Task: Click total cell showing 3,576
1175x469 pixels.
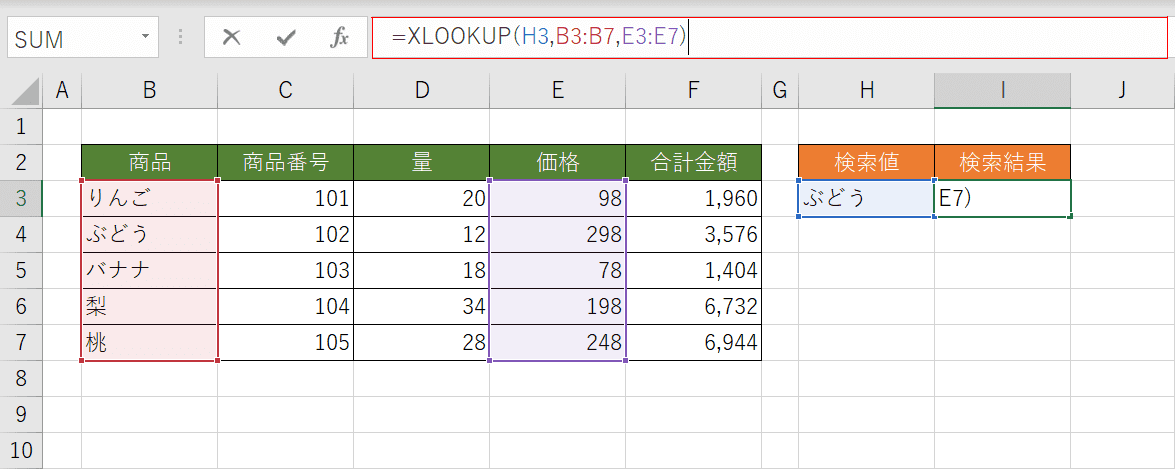Action: (693, 234)
